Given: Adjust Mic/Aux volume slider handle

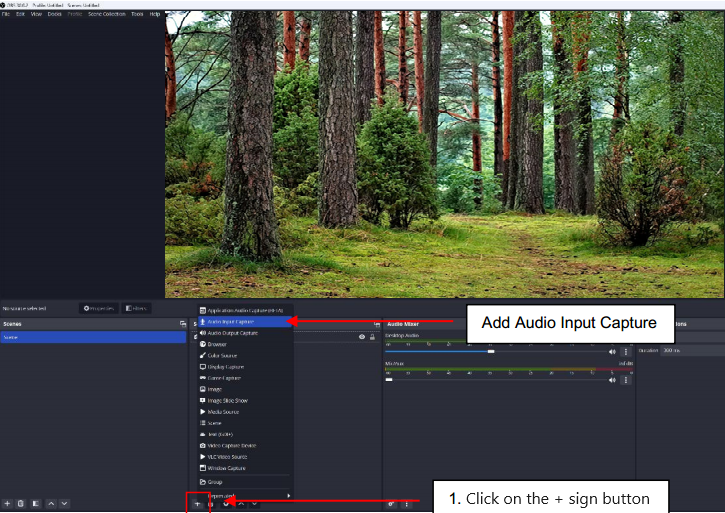Looking at the screenshot, I should point(389,380).
